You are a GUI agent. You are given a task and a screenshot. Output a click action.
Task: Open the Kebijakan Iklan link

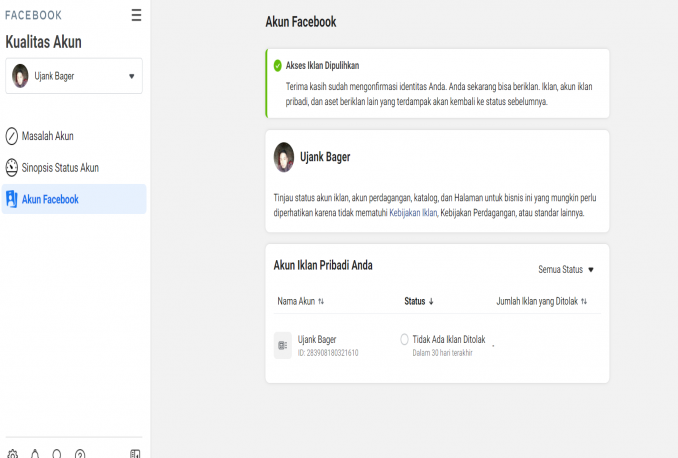pos(413,213)
